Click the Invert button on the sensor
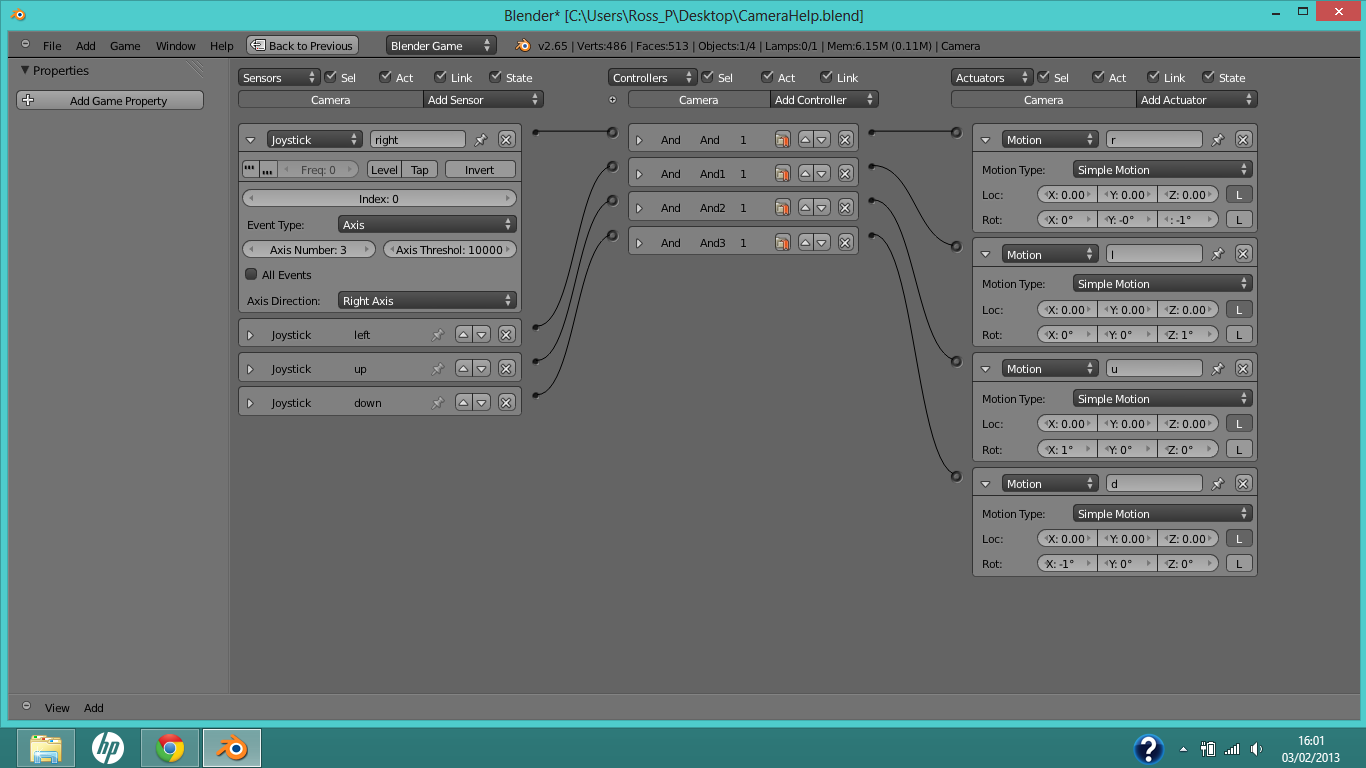Viewport: 1366px width, 768px height. click(x=480, y=170)
